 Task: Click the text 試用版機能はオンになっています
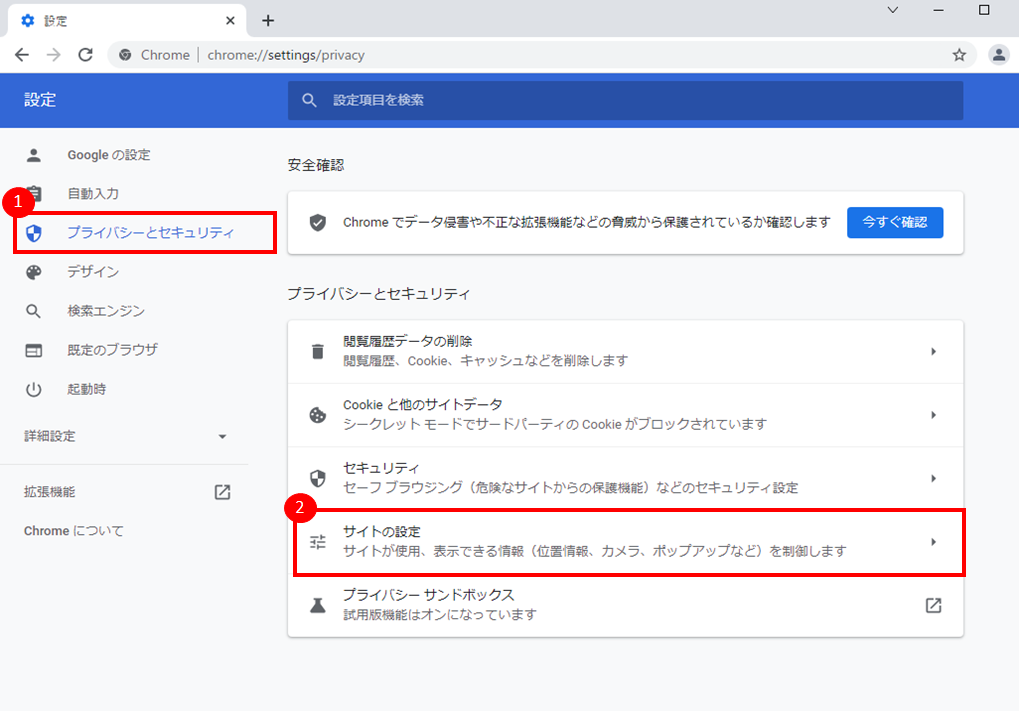(x=440, y=615)
